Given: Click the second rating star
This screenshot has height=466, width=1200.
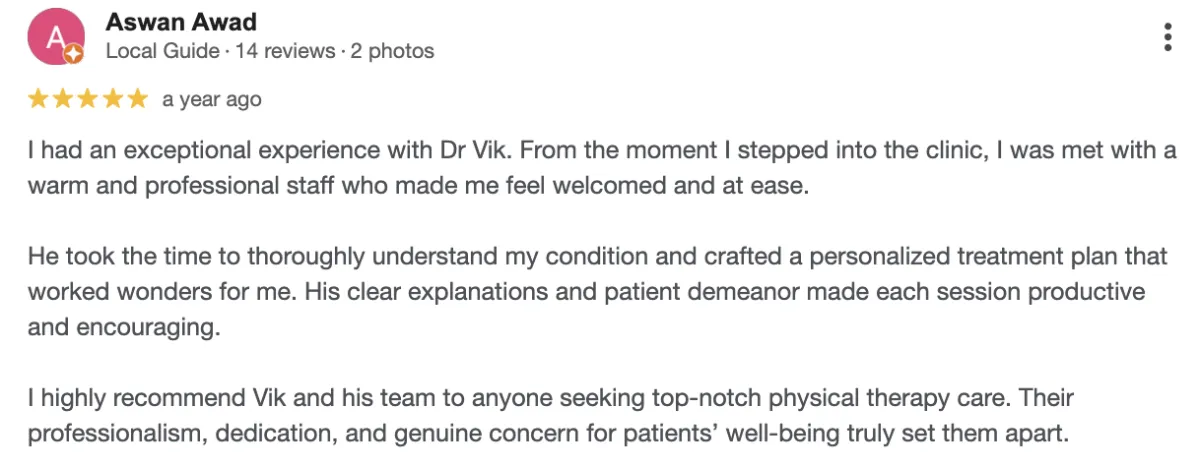Looking at the screenshot, I should tap(63, 99).
